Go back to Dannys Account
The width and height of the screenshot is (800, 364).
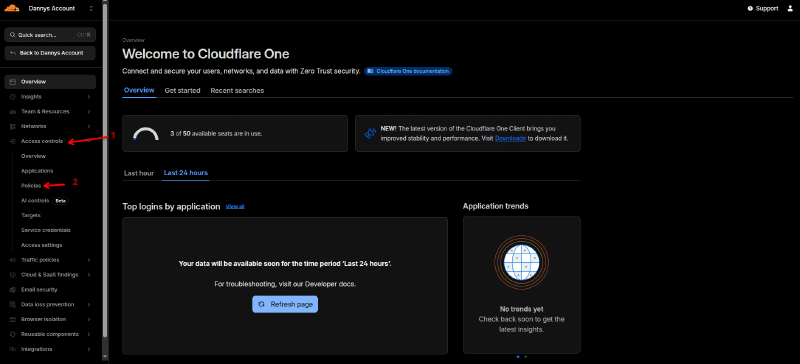tap(50, 53)
